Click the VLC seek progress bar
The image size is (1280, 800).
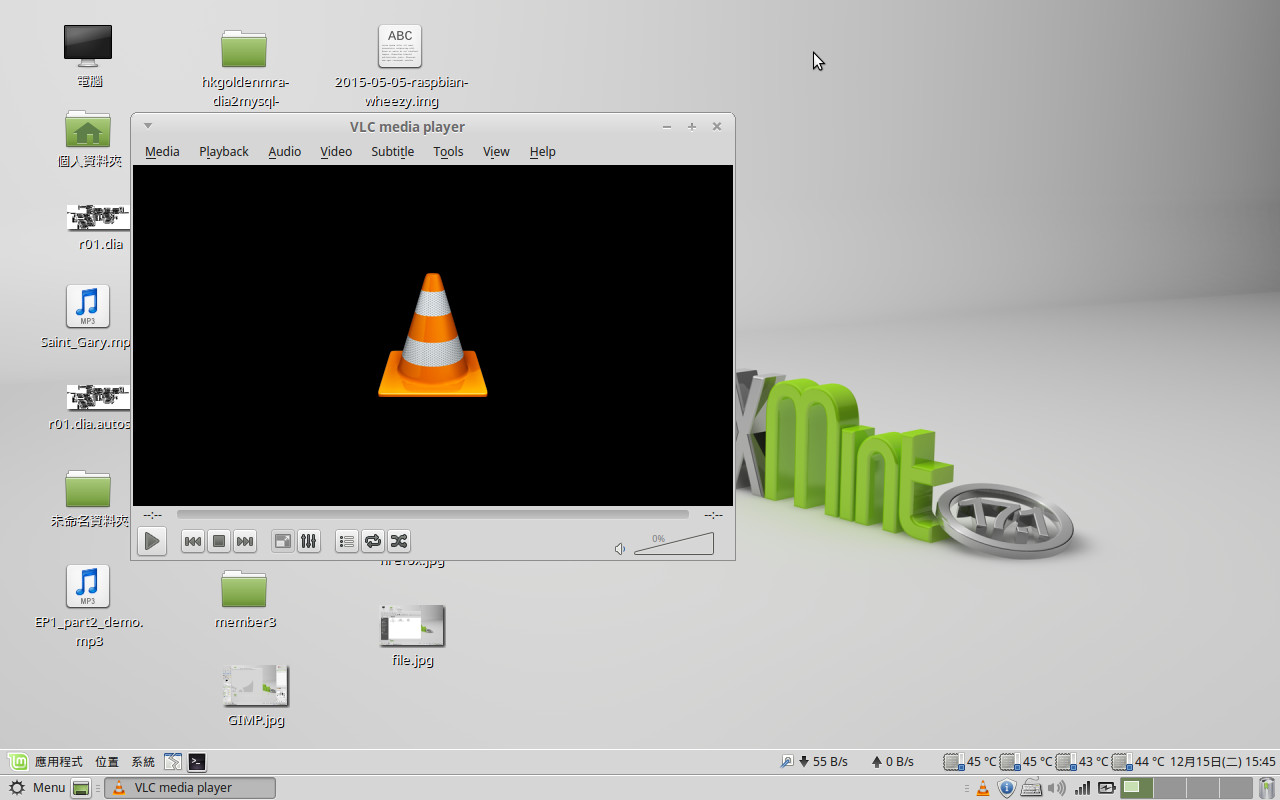point(433,515)
